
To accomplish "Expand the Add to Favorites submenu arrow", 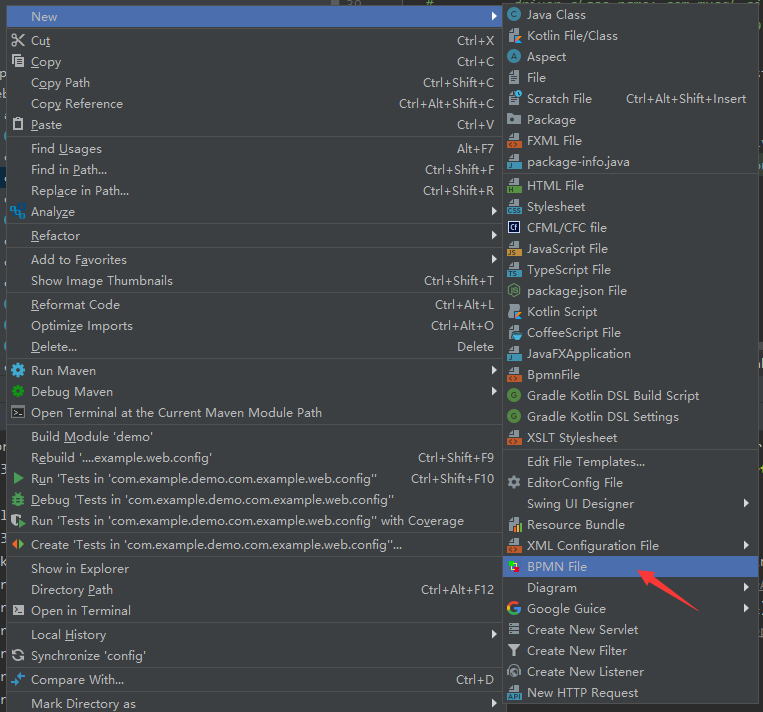I will (494, 259).
